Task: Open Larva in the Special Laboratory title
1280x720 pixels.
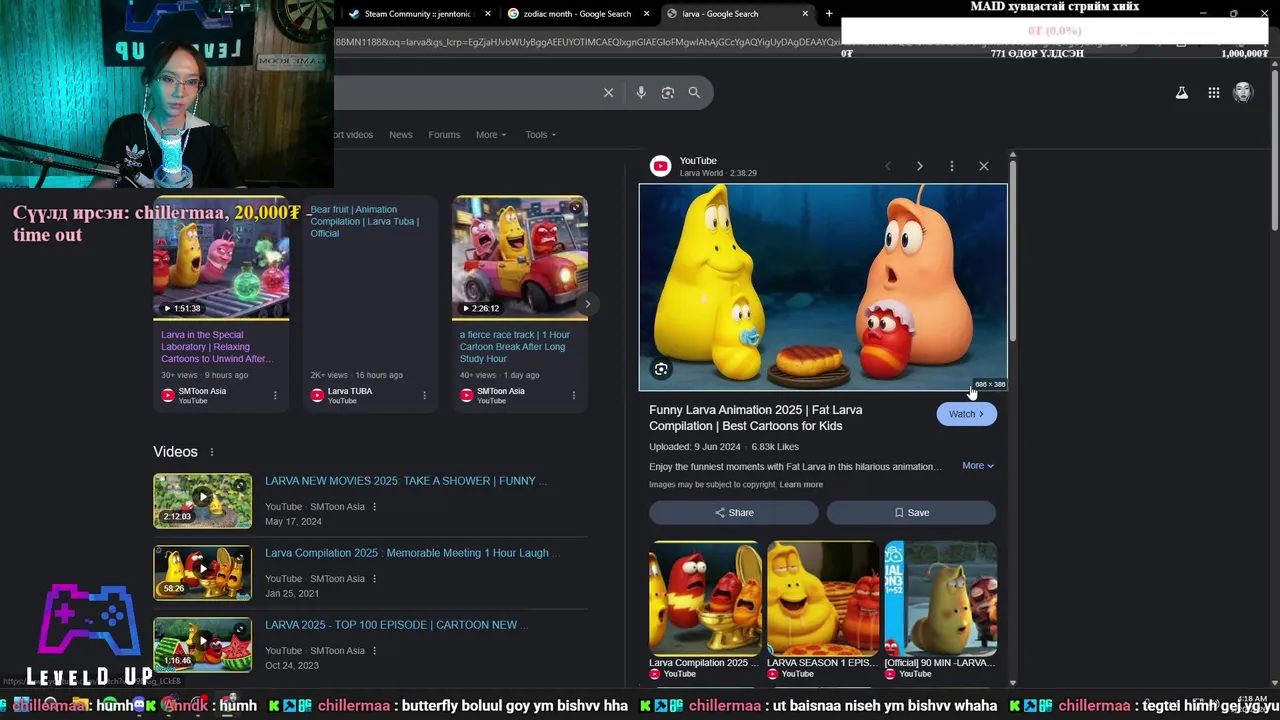Action: coord(217,347)
